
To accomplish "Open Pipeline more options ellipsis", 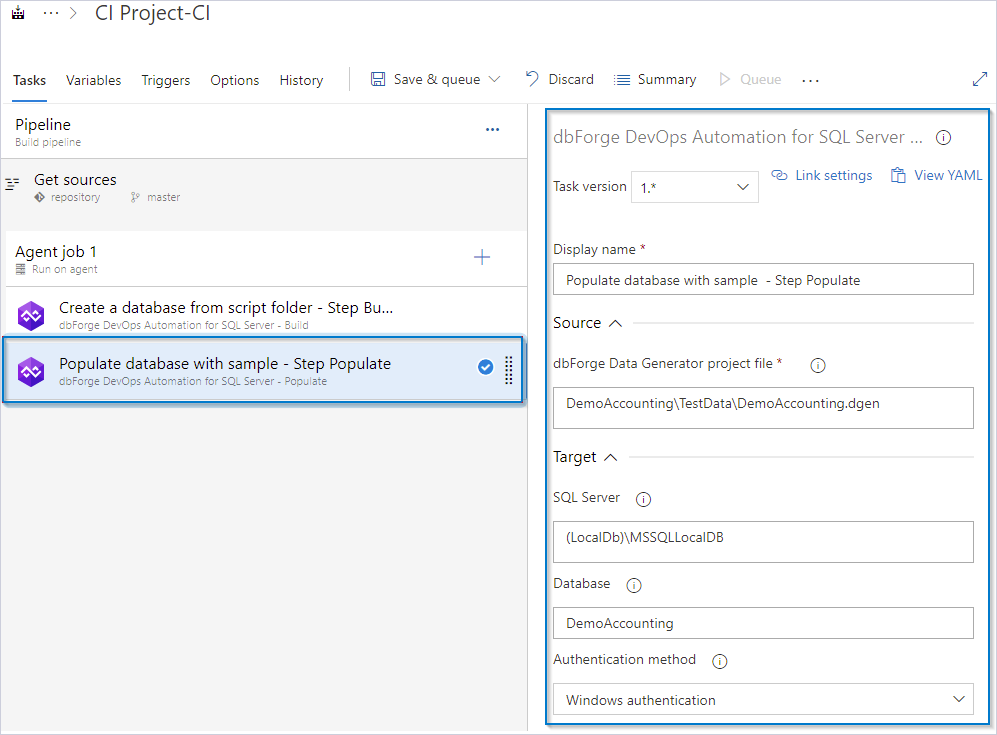I will coord(492,130).
